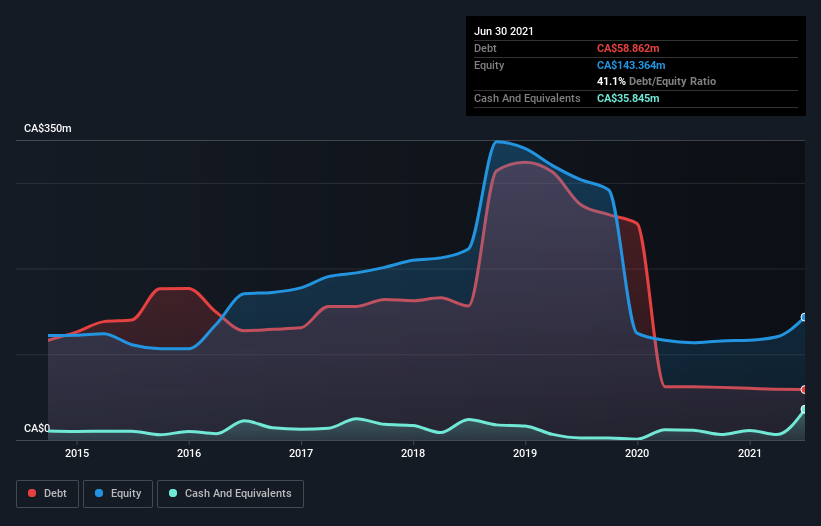The width and height of the screenshot is (821, 526).
Task: Click the CA$143.364m equity value
Action: pyautogui.click(x=631, y=65)
